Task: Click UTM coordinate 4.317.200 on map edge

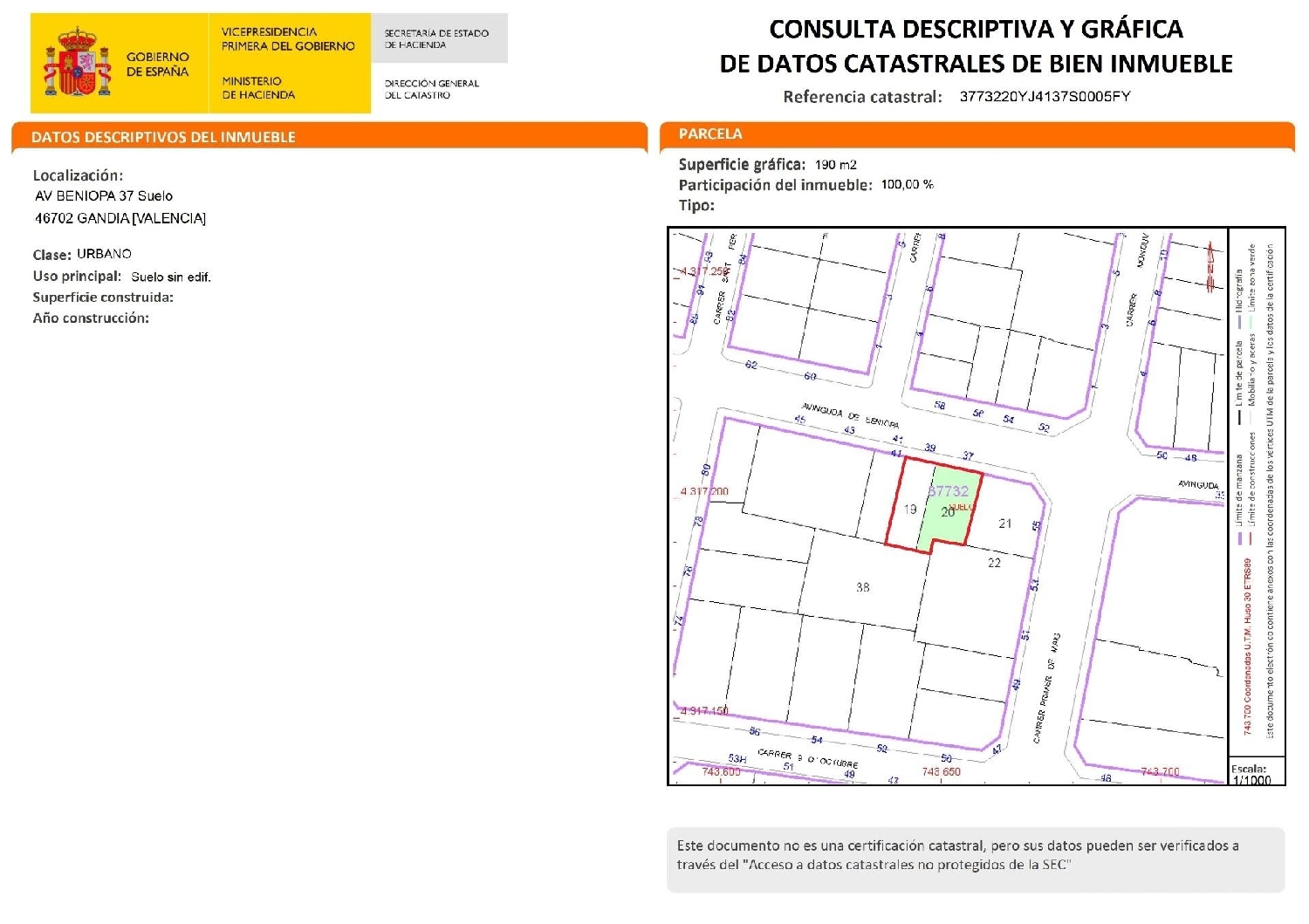Action: 704,491
